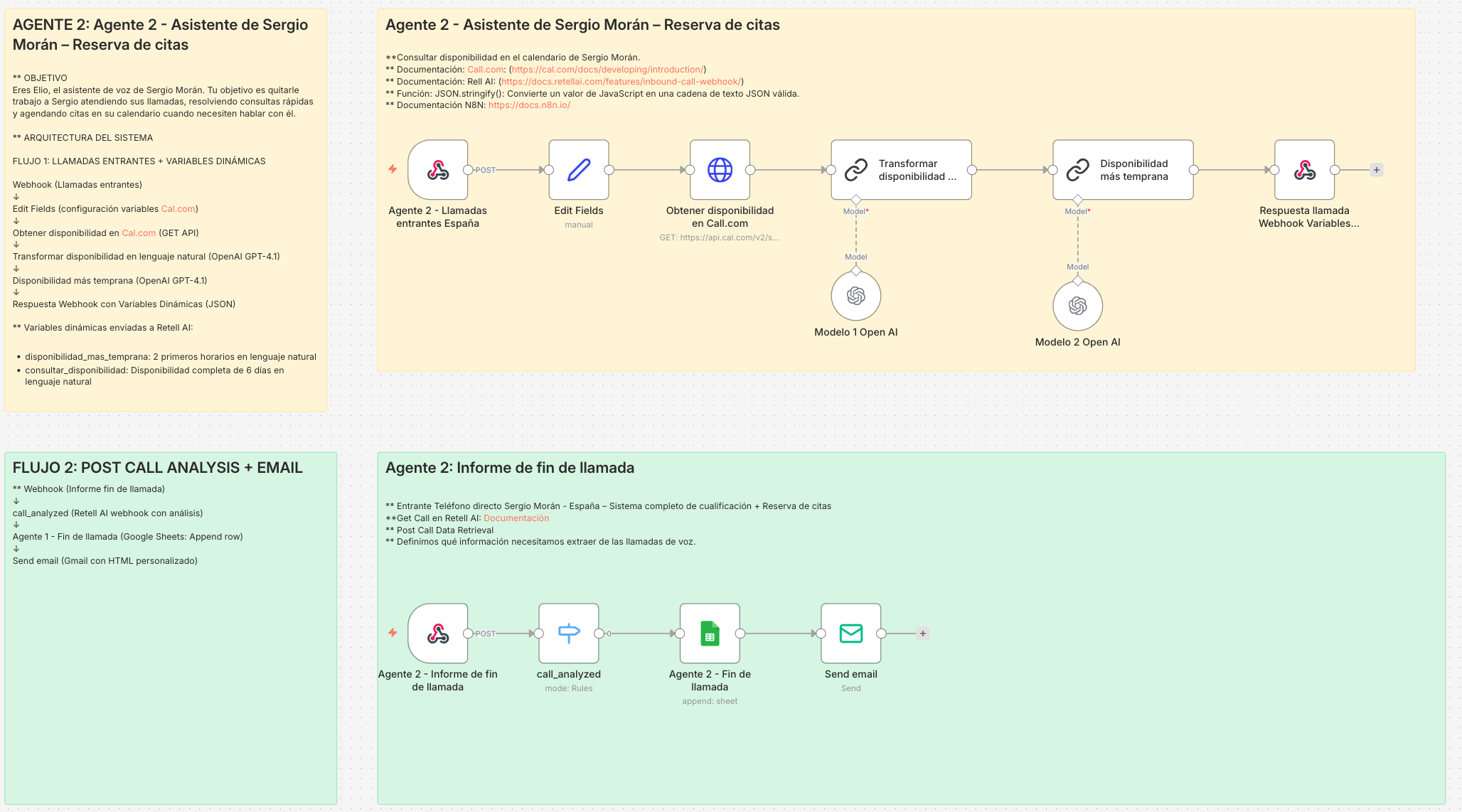1462x812 pixels.
Task: Open the cal.com docs introduction link
Action: click(x=607, y=70)
